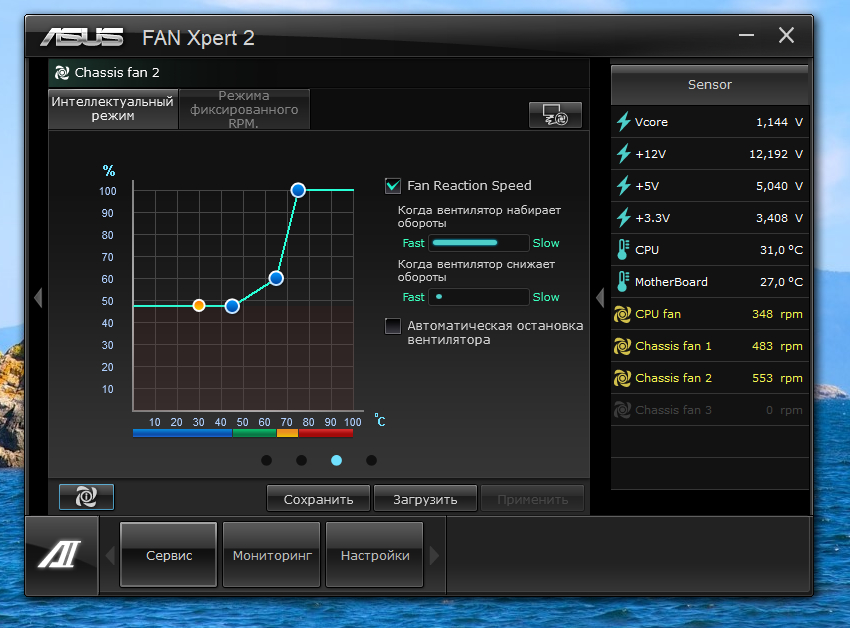Image resolution: width=850 pixels, height=628 pixels.
Task: Click the Vcore 1,144 V value
Action: click(779, 122)
